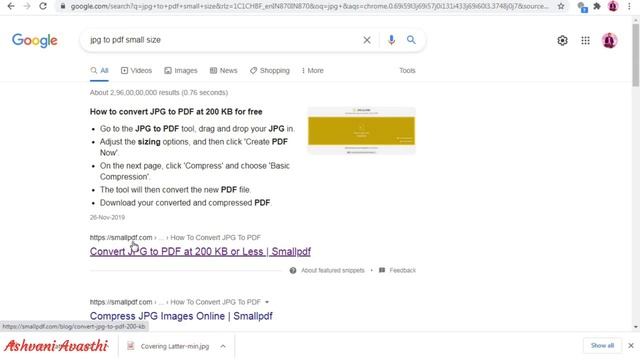Click snippet heading How to convert JPG to PDF
The height and width of the screenshot is (360, 640).
pos(176,112)
